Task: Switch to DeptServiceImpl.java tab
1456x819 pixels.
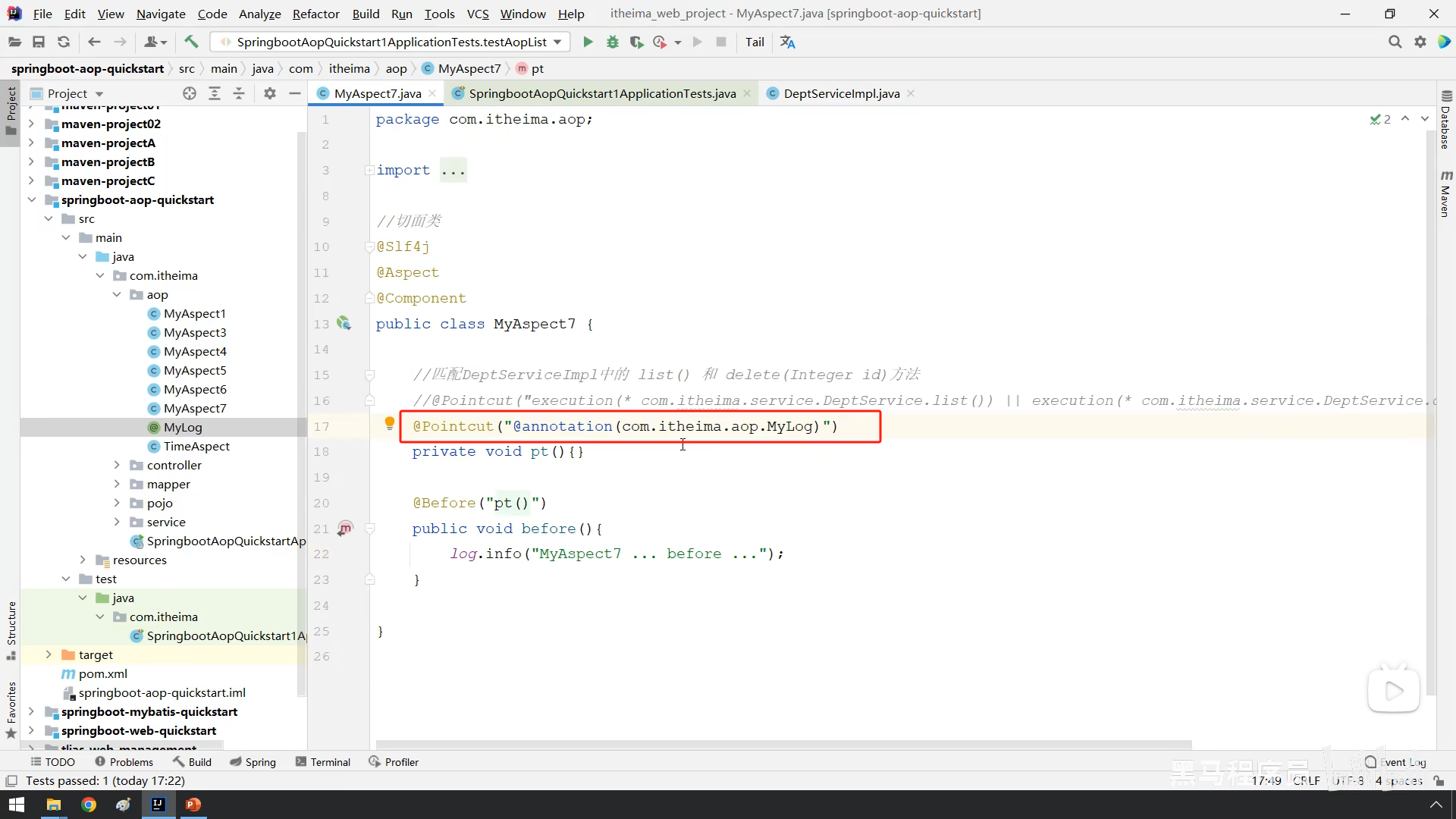Action: coord(841,93)
